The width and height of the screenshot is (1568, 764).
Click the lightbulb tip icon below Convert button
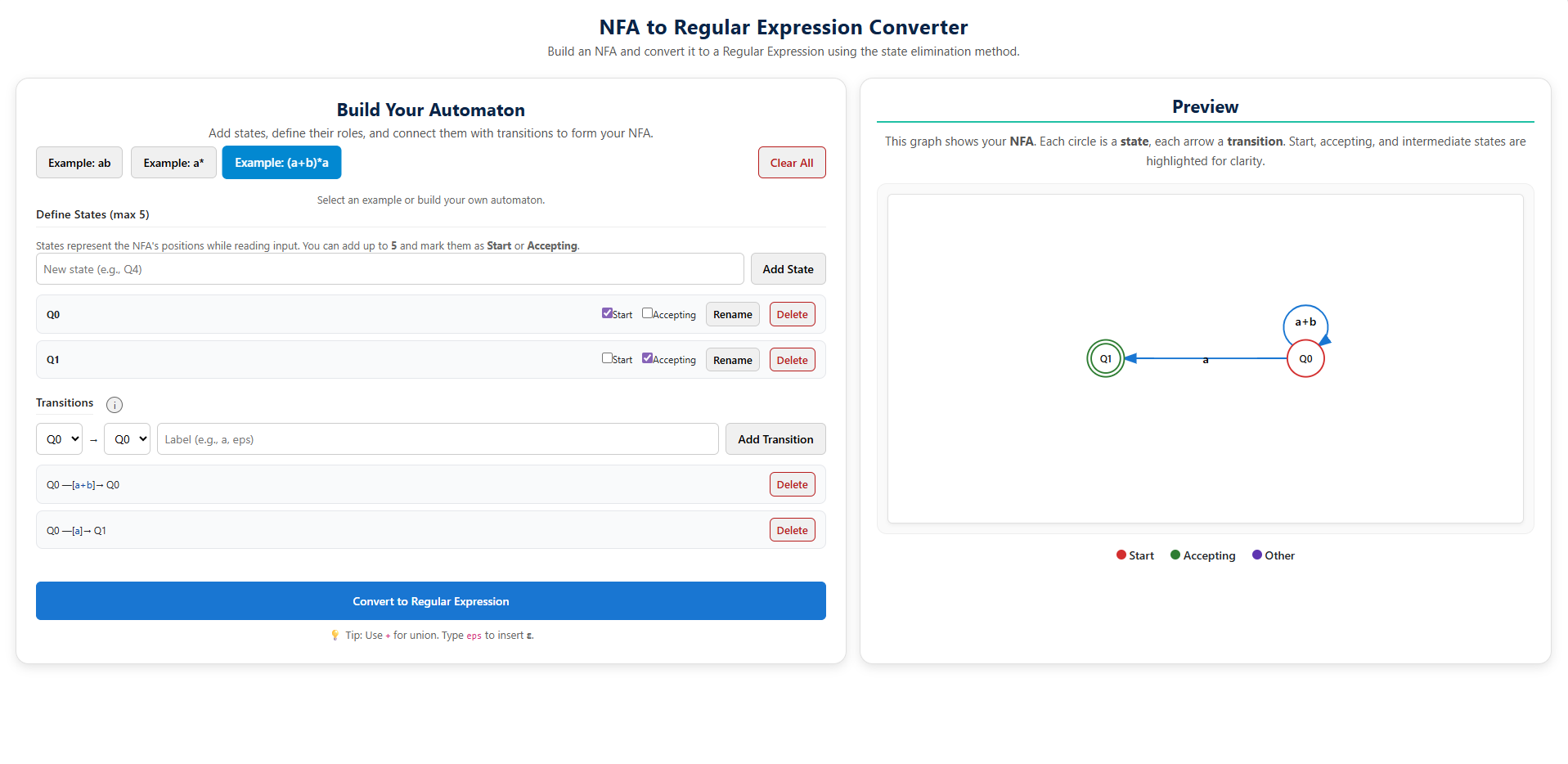coord(335,635)
